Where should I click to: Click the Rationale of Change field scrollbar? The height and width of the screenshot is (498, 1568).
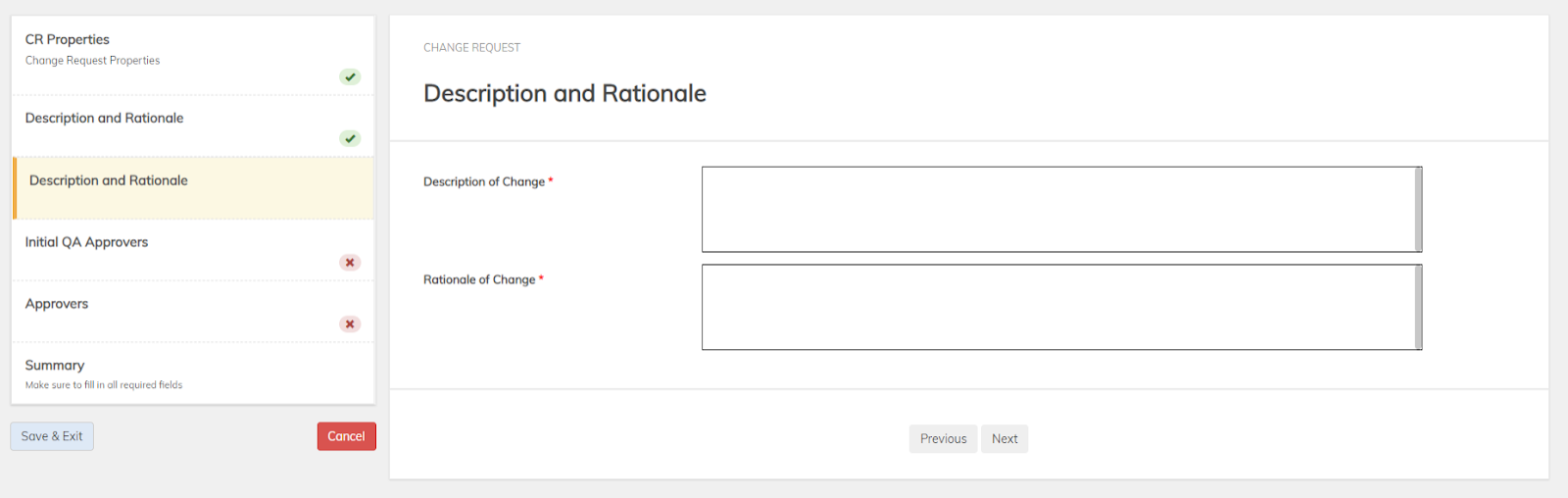1418,307
